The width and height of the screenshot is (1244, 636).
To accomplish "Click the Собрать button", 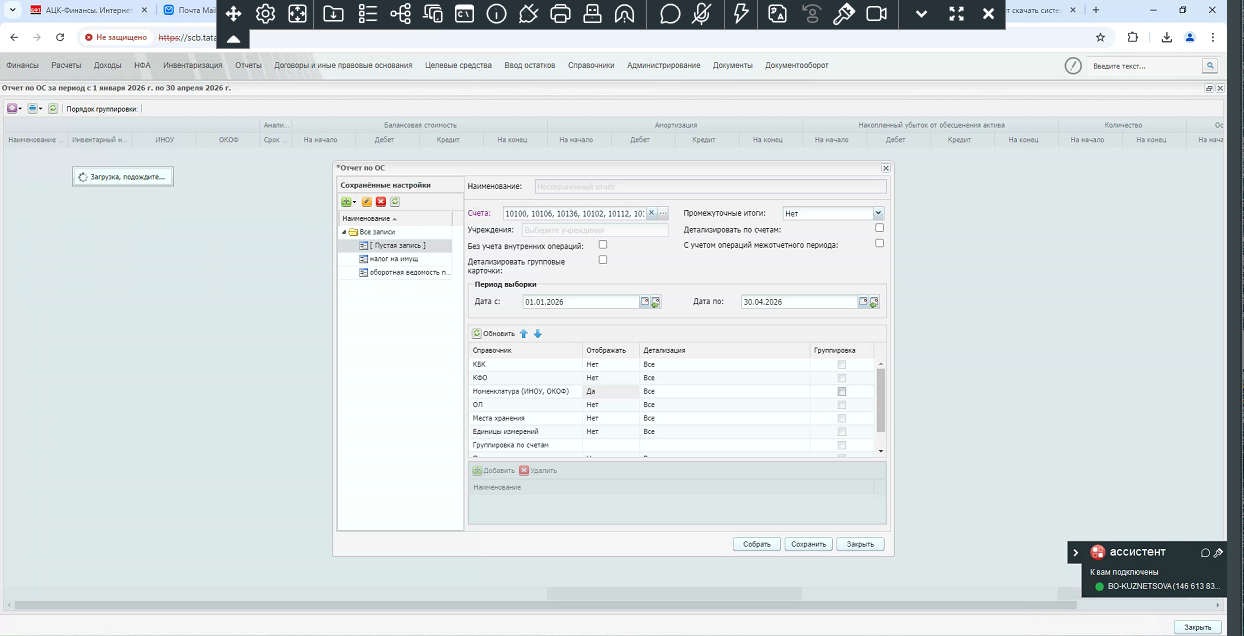I will pos(757,545).
